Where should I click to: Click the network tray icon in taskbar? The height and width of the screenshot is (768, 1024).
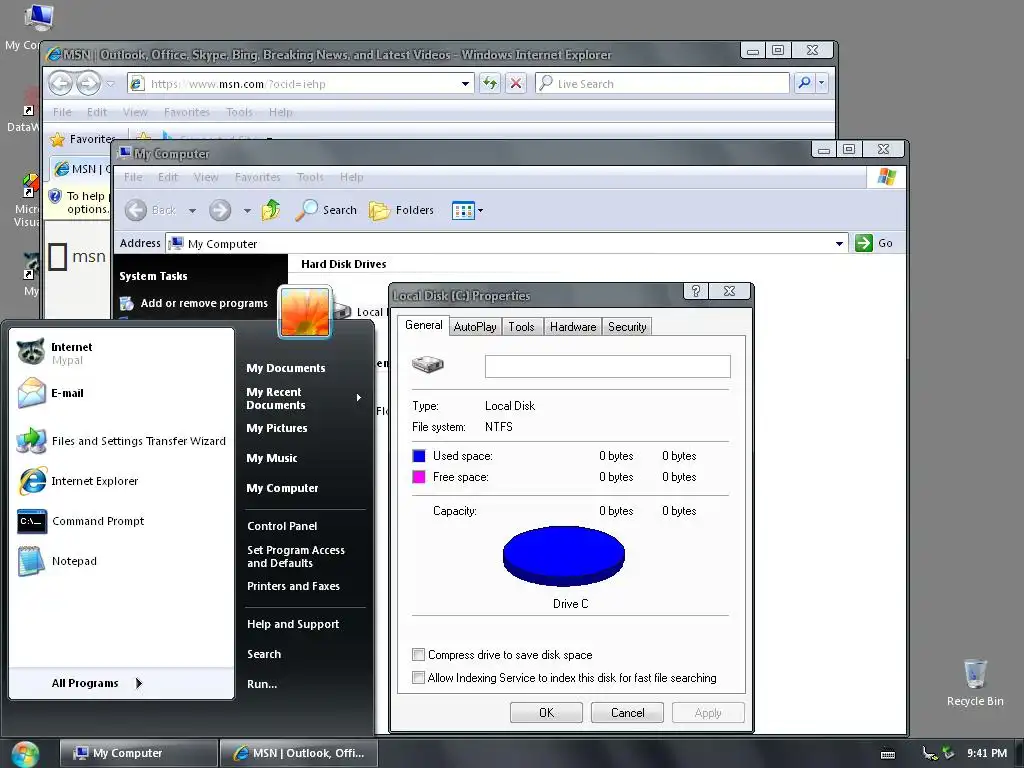click(929, 753)
